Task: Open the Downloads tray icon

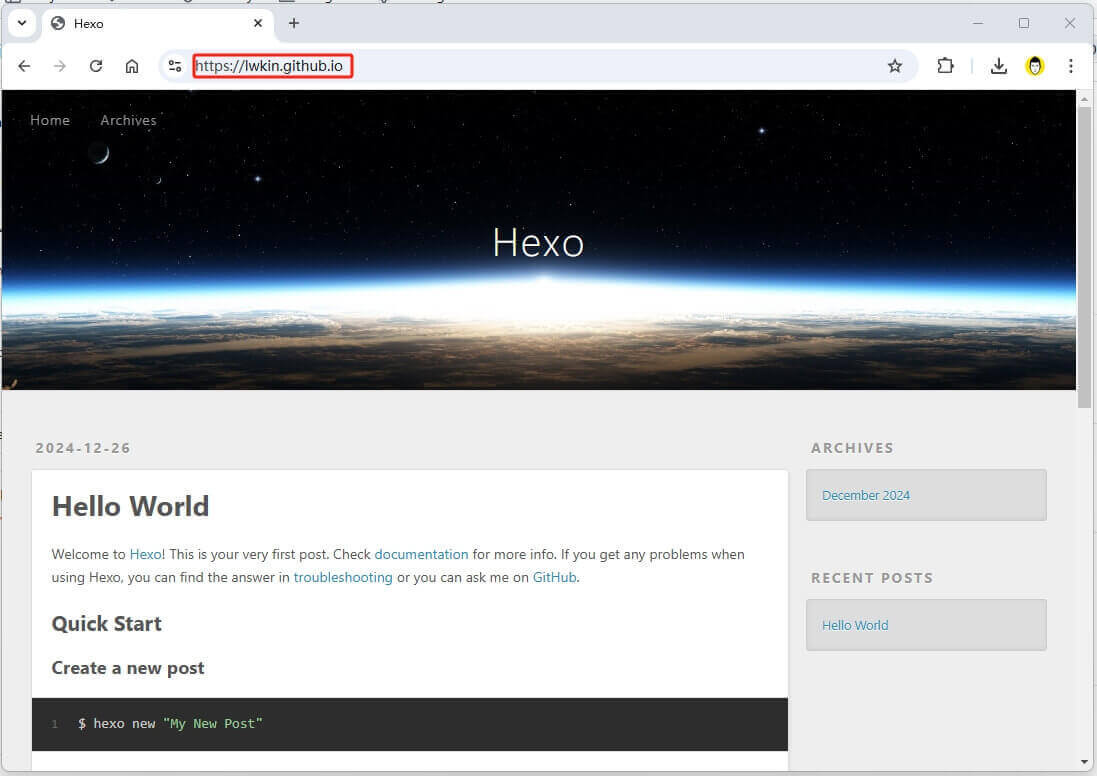Action: (998, 66)
